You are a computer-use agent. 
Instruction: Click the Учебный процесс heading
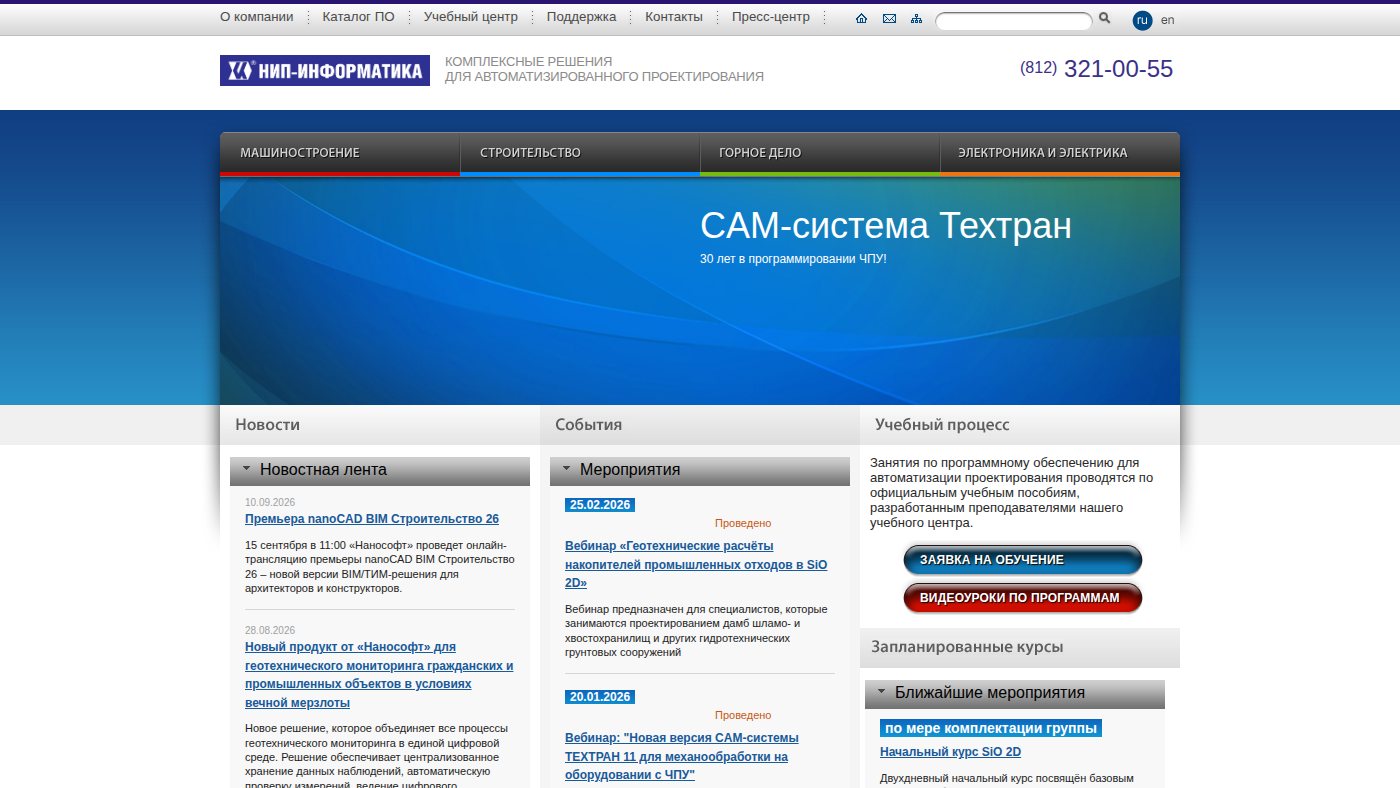[942, 425]
